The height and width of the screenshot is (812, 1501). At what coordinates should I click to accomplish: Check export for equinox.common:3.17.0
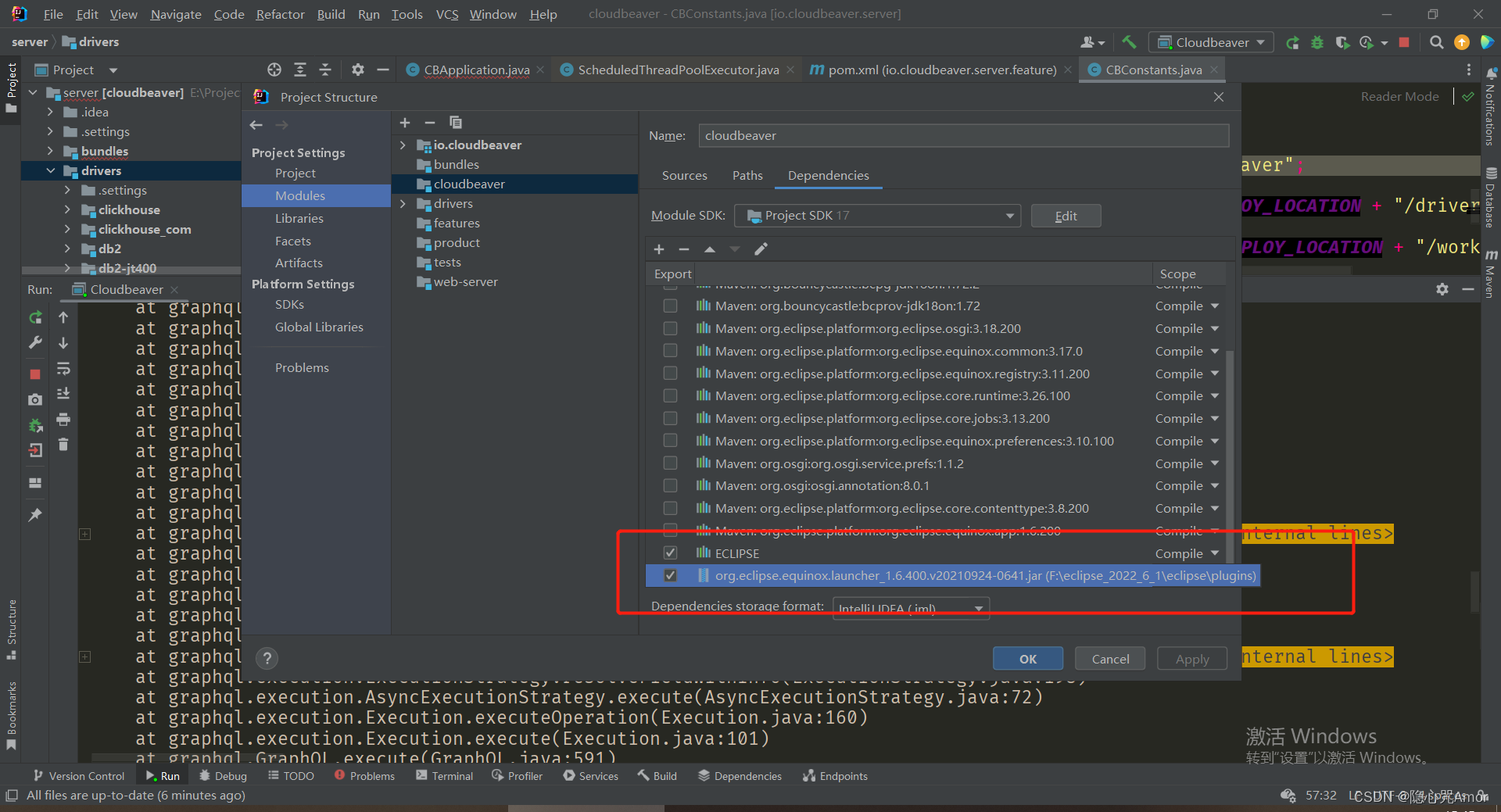pos(670,352)
